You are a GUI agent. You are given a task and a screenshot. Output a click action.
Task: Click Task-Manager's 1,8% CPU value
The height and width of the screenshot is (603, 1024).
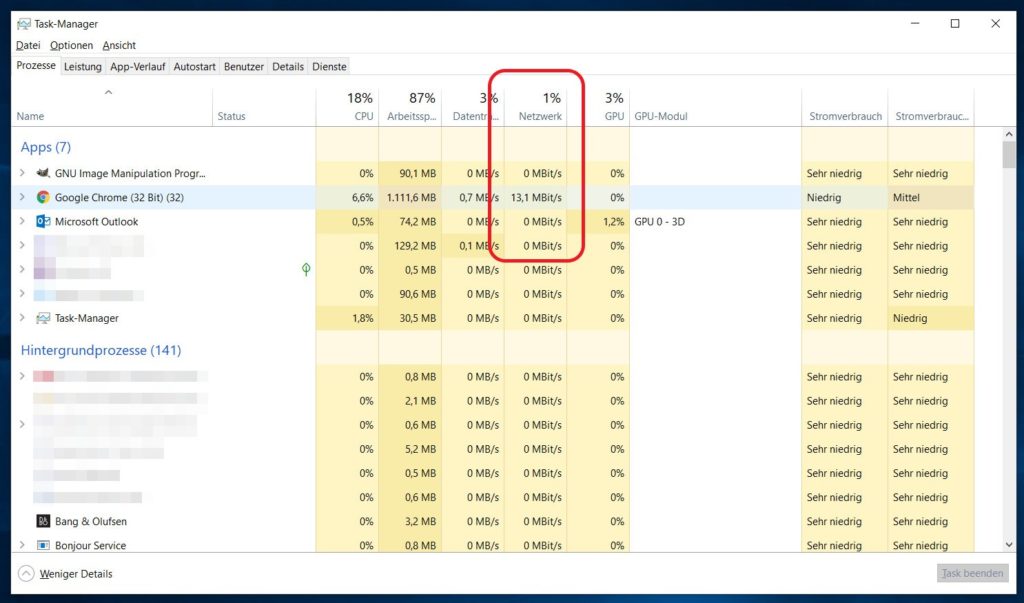[362, 318]
